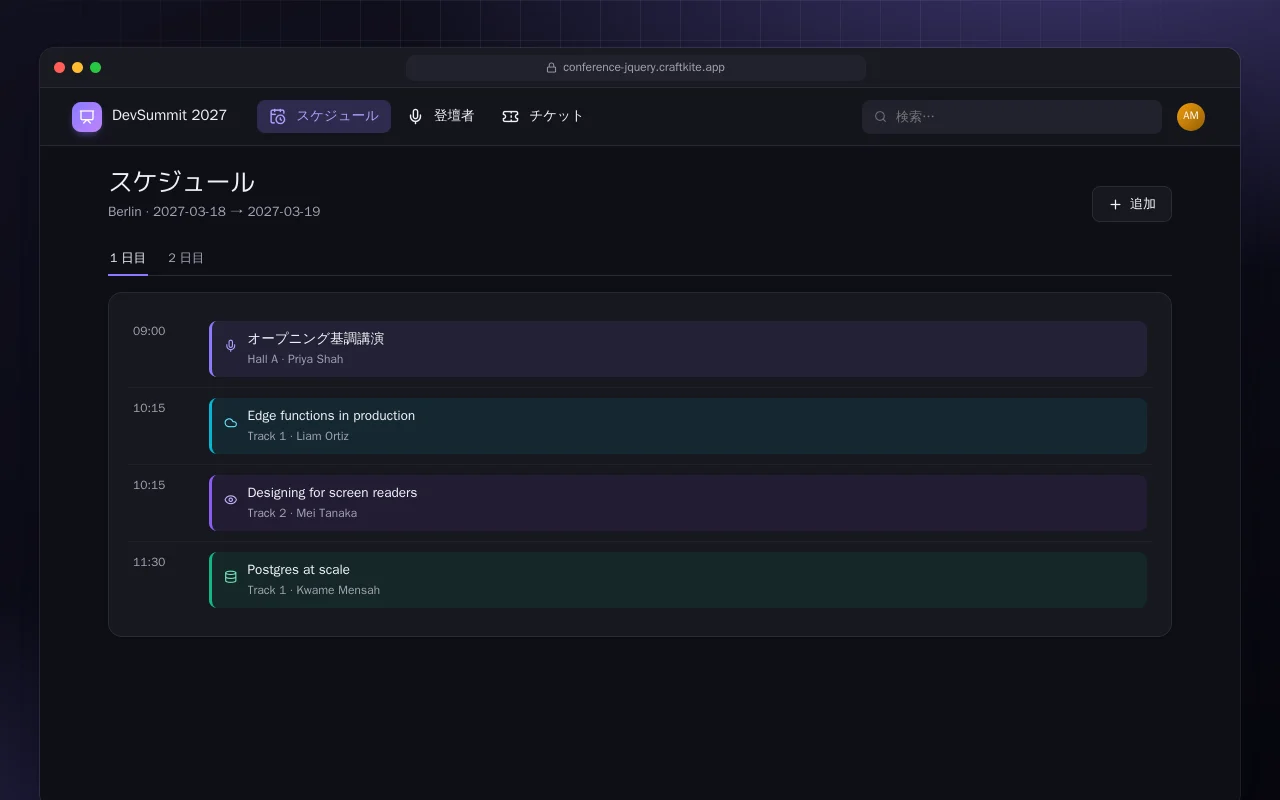Open the 登壇者 speakers page
1280x800 pixels.
[x=441, y=116]
